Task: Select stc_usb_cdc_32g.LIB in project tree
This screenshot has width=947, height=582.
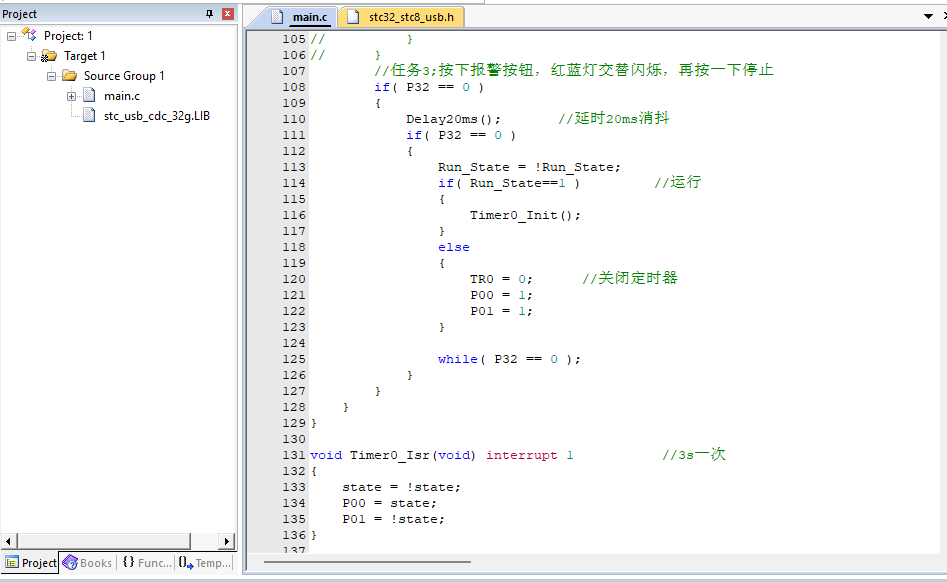Action: click(x=157, y=116)
